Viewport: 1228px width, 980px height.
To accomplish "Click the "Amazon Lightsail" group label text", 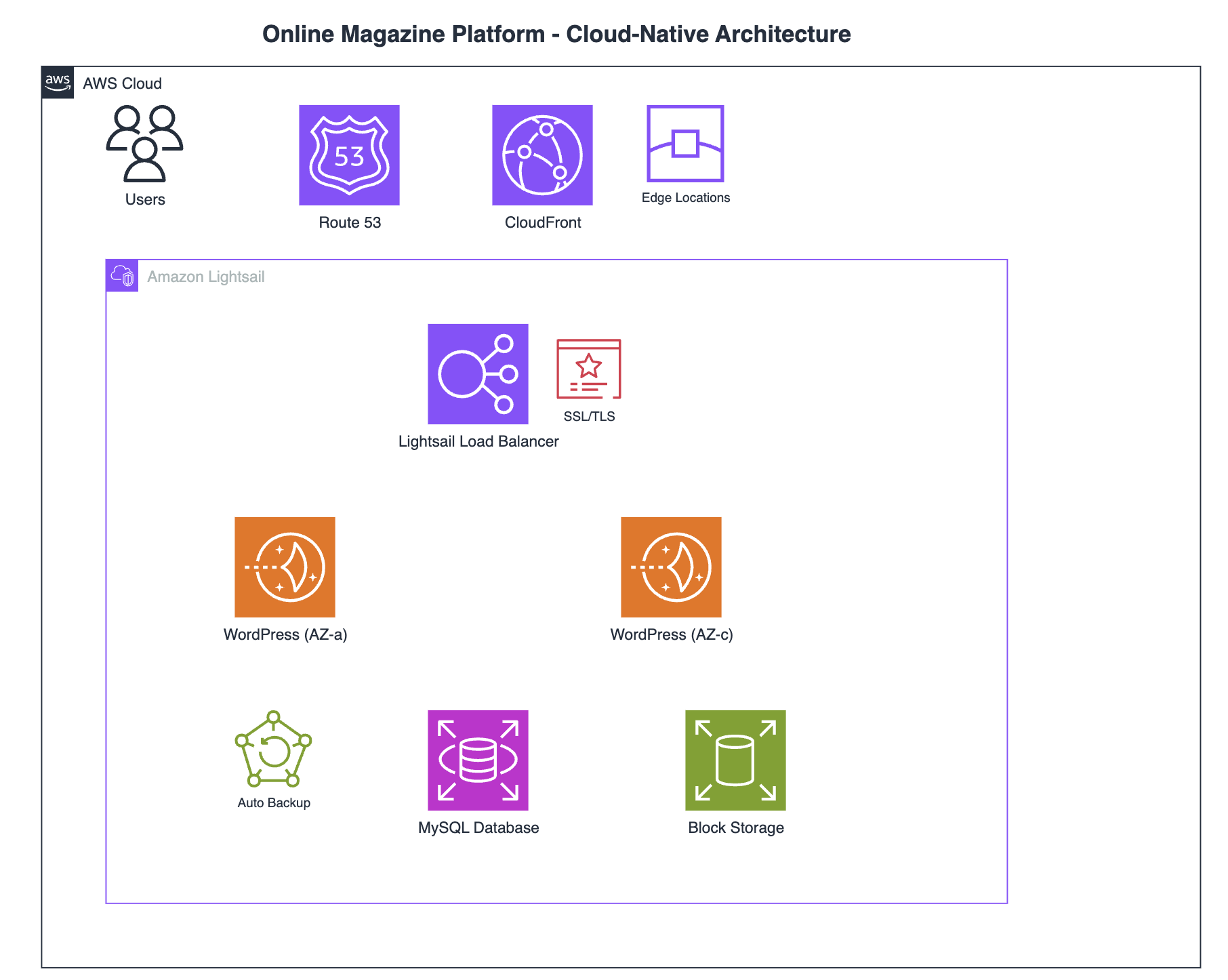I will [x=205, y=277].
